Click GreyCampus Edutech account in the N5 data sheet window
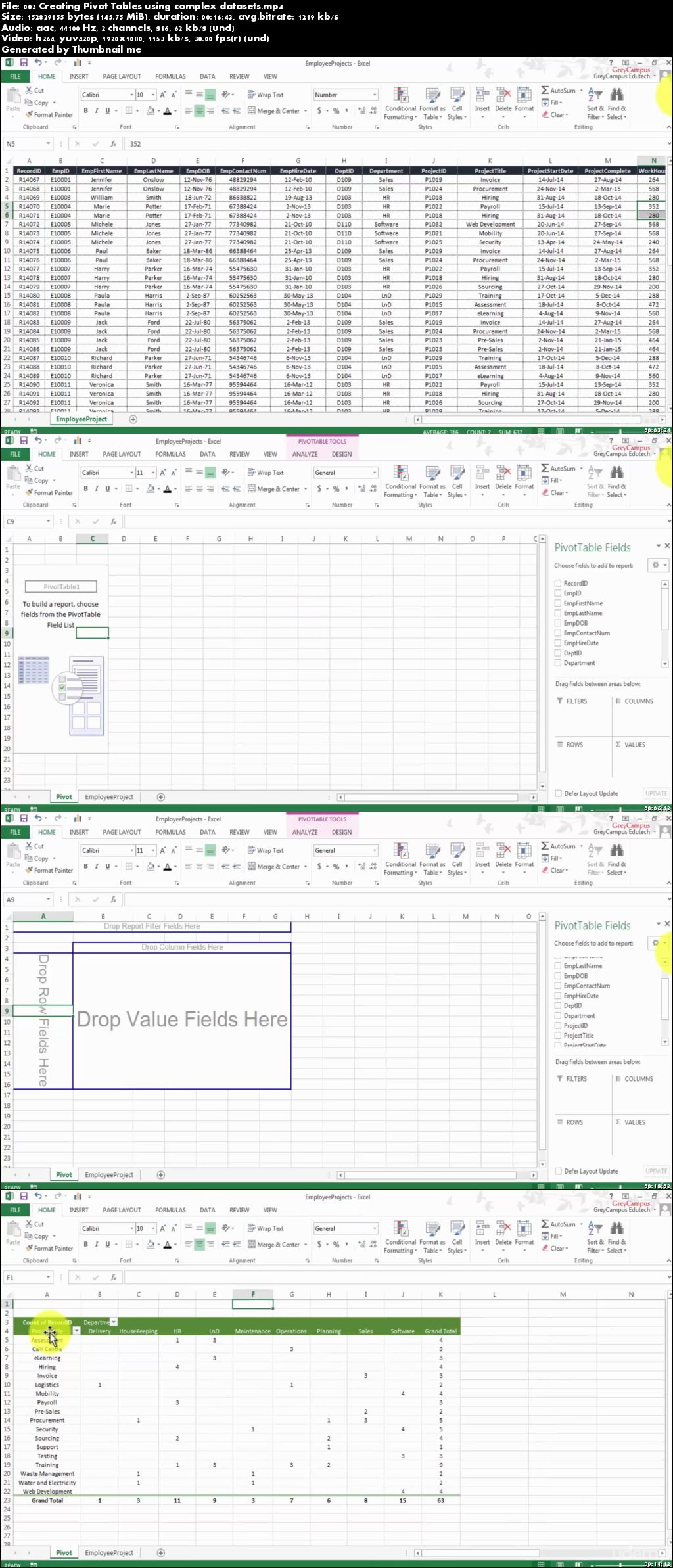Image resolution: width=673 pixels, height=1568 pixels. tap(623, 76)
